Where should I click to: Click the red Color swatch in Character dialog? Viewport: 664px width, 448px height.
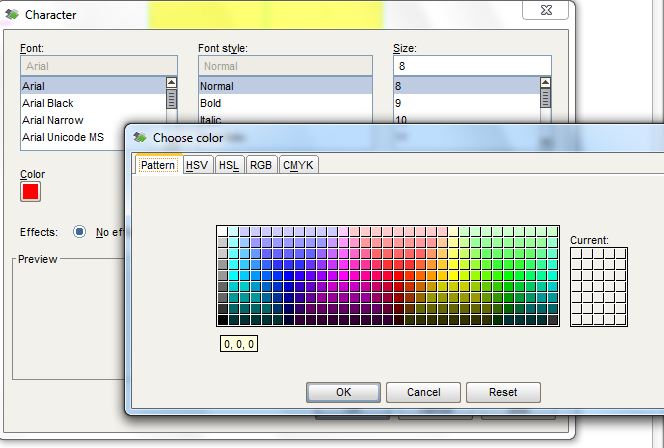point(30,192)
